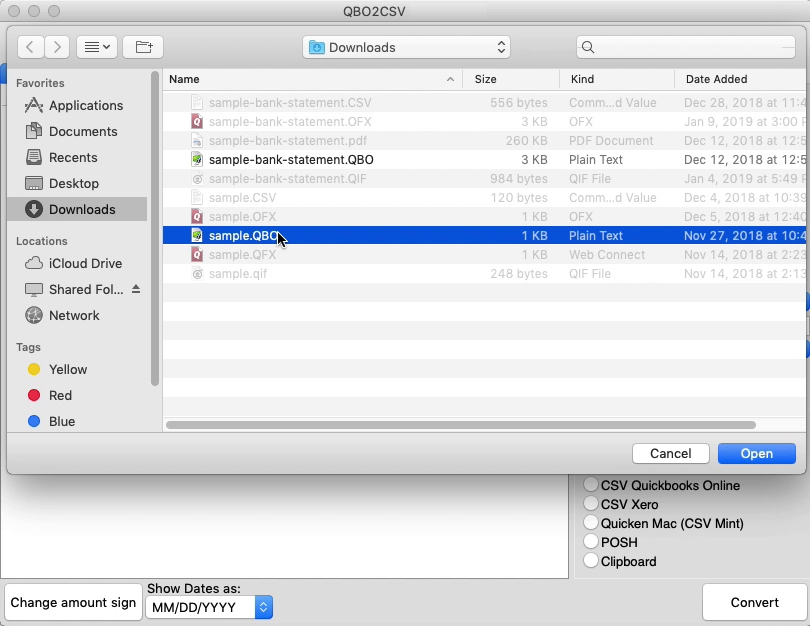Click the greyed sample.CSV file
The image size is (810, 626).
484,198
